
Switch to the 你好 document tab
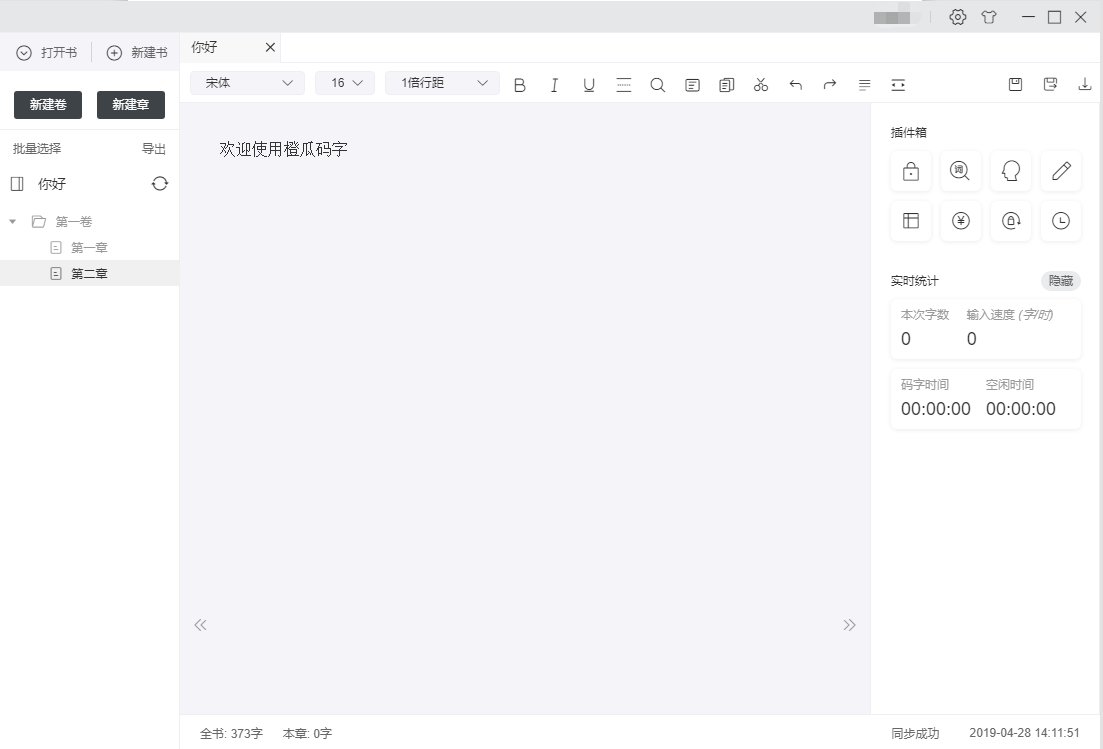coord(205,47)
